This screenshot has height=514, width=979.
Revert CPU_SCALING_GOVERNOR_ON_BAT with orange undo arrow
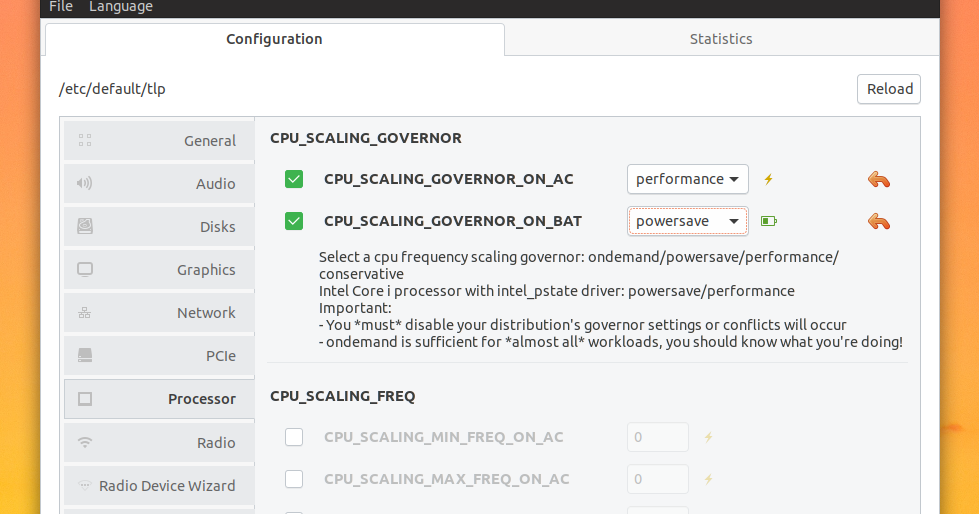(x=878, y=221)
